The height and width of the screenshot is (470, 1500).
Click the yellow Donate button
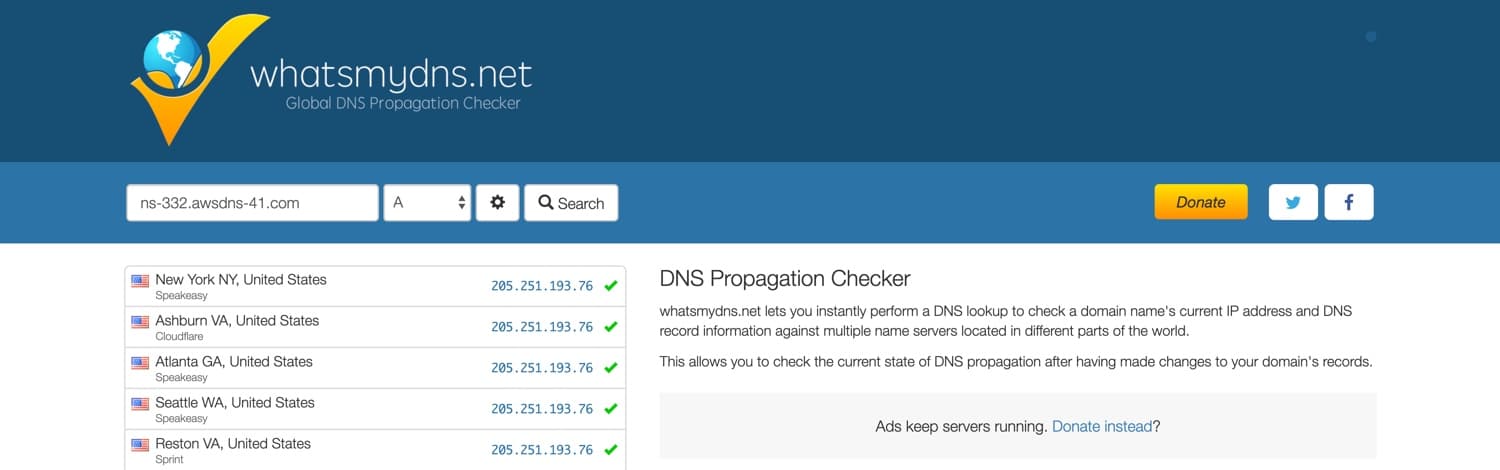click(1200, 202)
